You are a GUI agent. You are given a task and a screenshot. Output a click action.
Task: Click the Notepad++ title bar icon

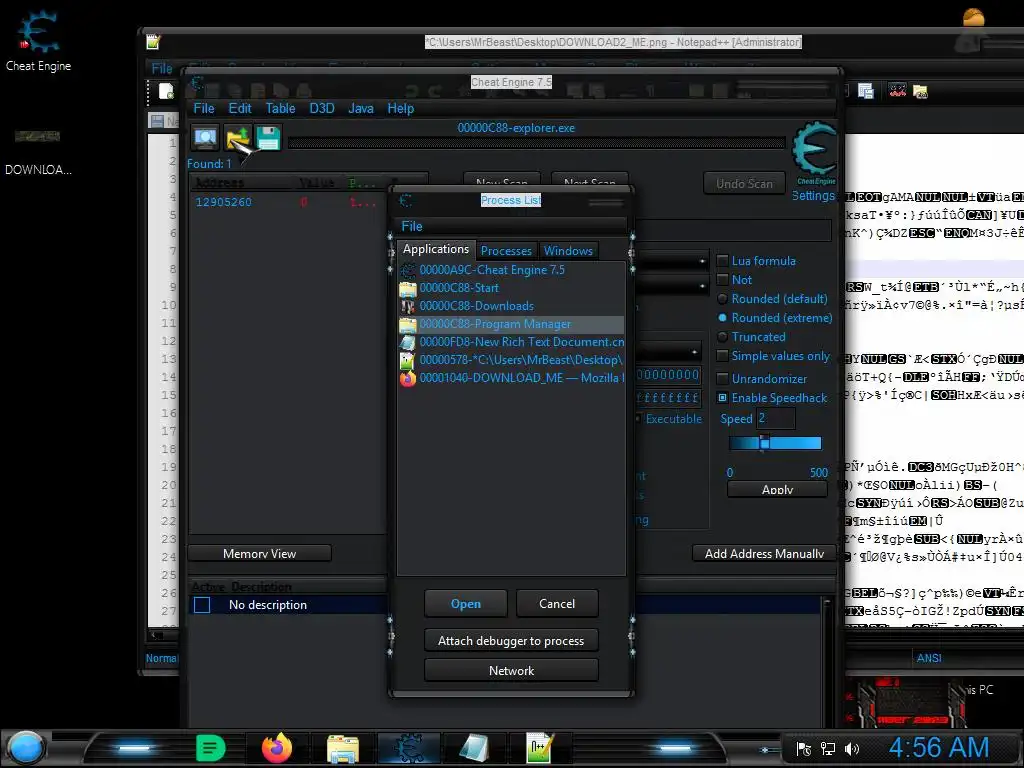tap(153, 42)
